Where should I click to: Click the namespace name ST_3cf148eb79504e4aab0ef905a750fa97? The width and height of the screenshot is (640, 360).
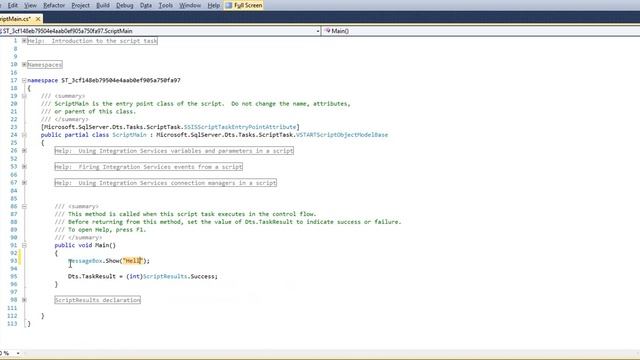[121, 80]
